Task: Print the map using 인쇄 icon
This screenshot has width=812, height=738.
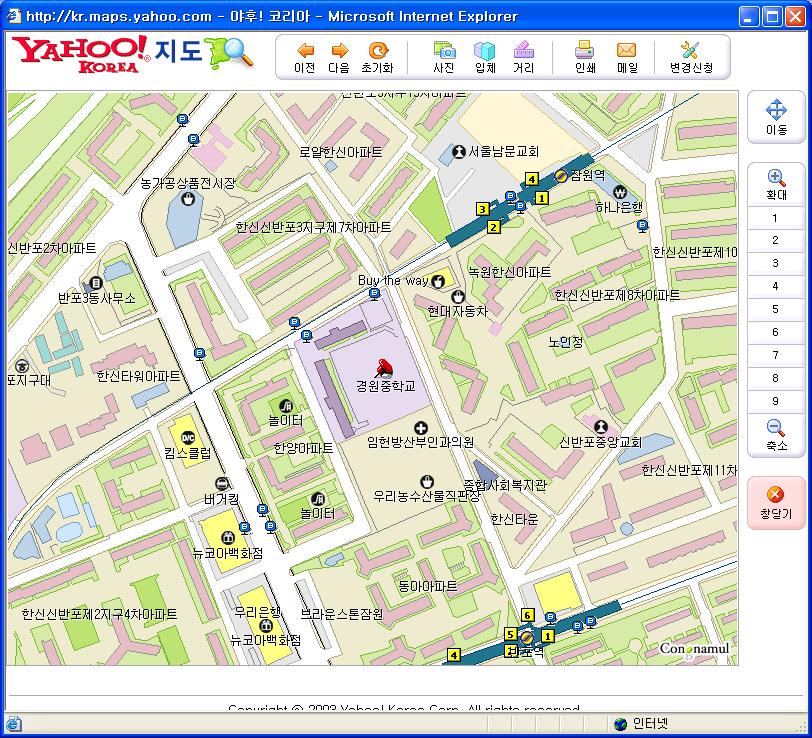Action: point(585,51)
